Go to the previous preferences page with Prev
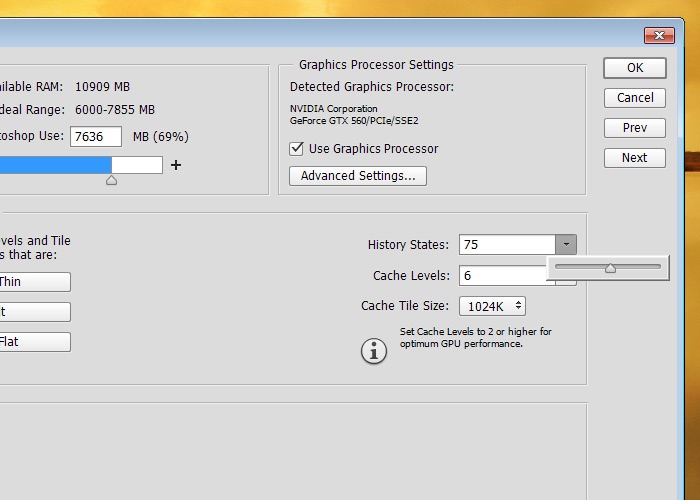The height and width of the screenshot is (500, 700). point(634,128)
